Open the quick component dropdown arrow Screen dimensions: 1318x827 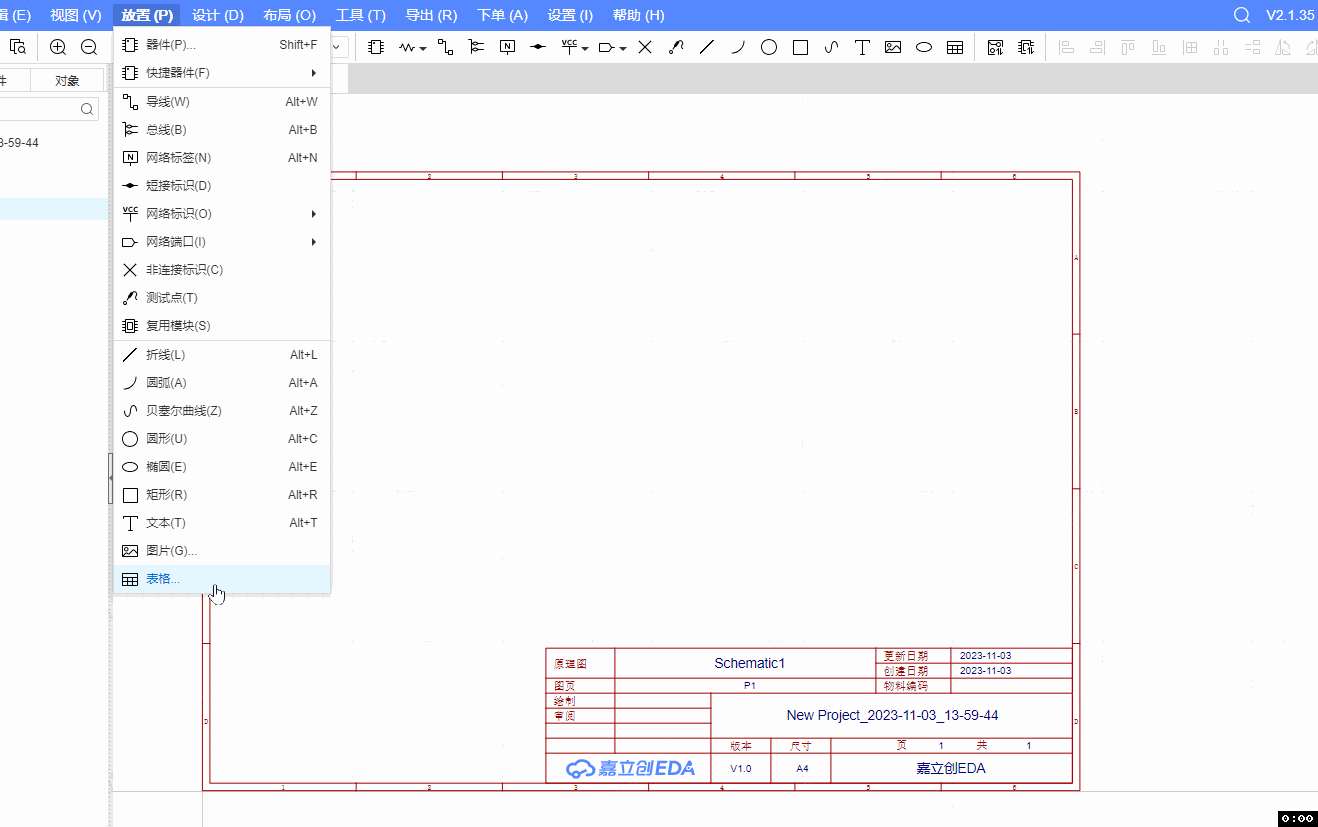[x=423, y=48]
